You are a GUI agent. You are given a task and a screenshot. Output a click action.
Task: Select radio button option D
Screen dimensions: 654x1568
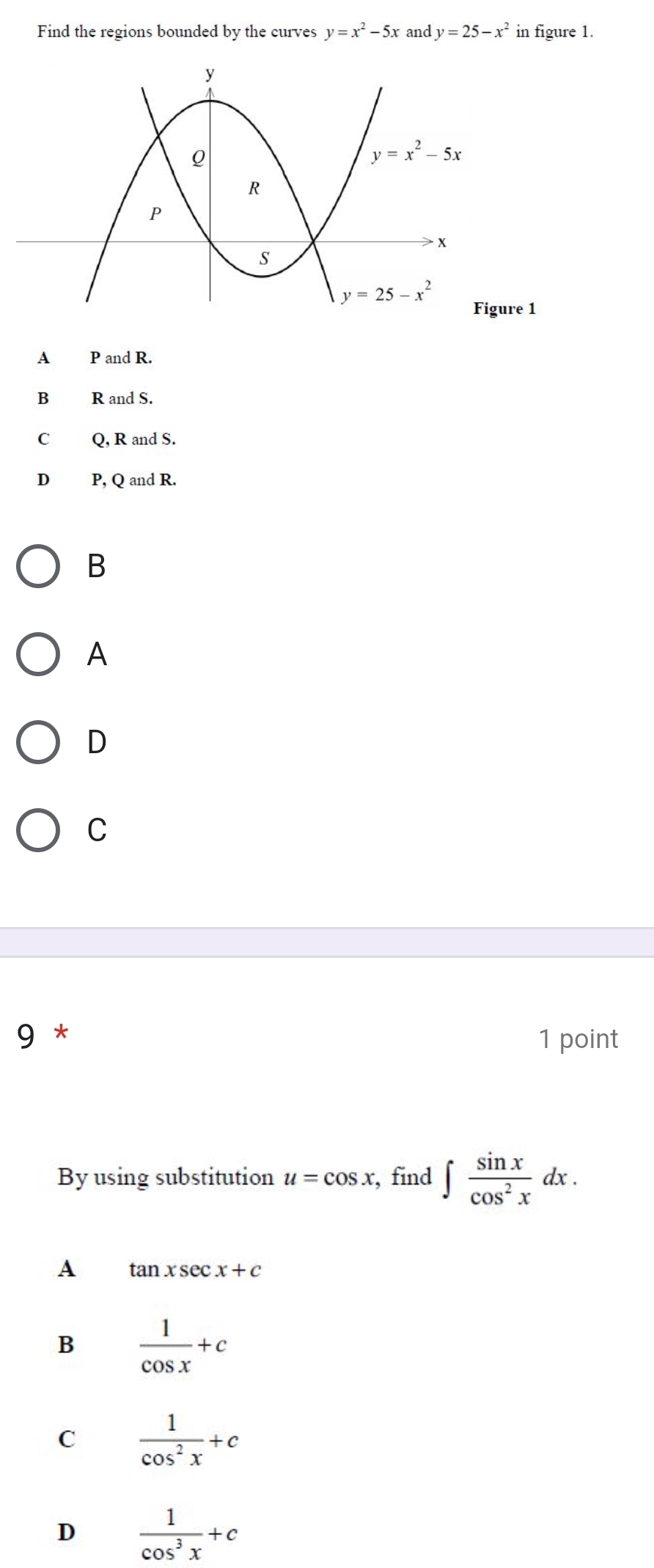tap(38, 742)
